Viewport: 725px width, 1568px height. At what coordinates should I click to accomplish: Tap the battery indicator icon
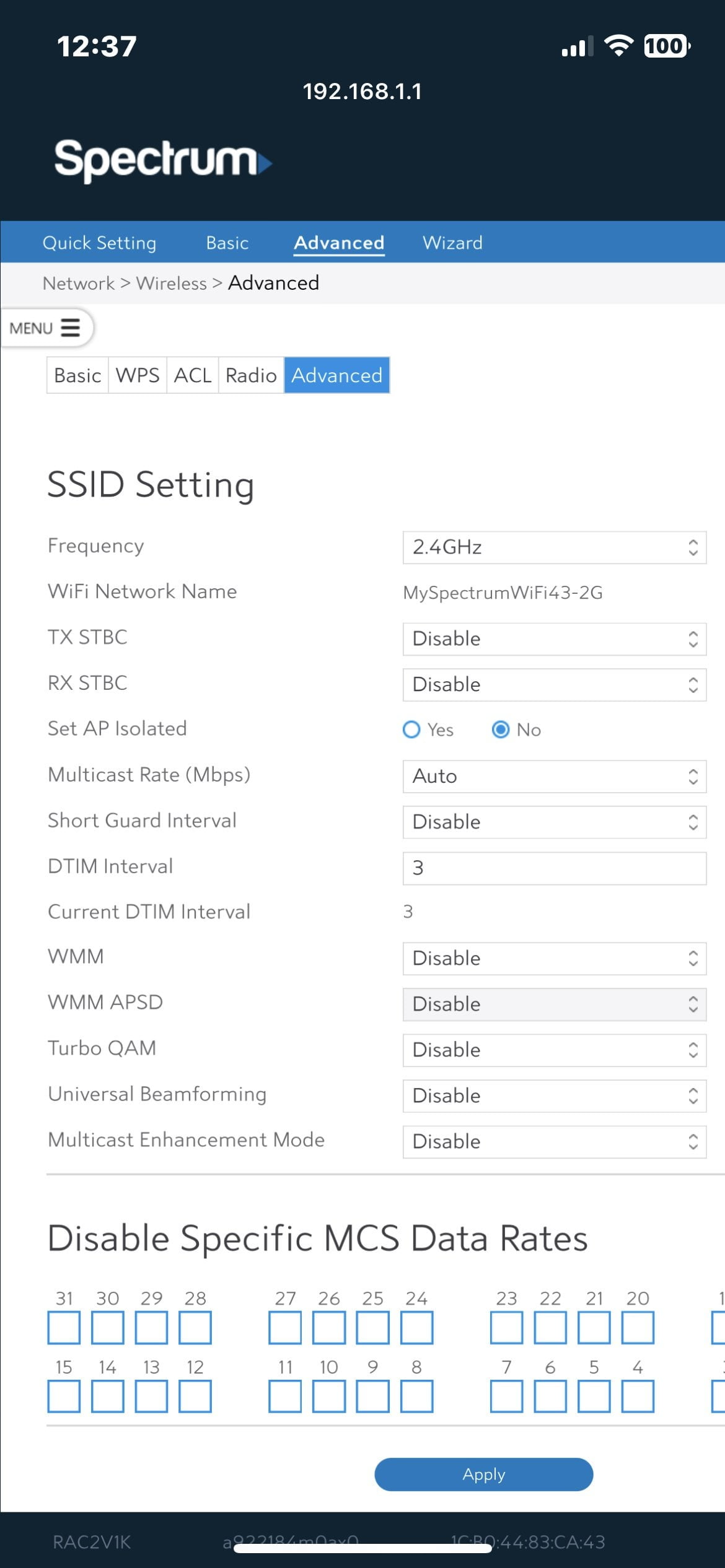666,46
